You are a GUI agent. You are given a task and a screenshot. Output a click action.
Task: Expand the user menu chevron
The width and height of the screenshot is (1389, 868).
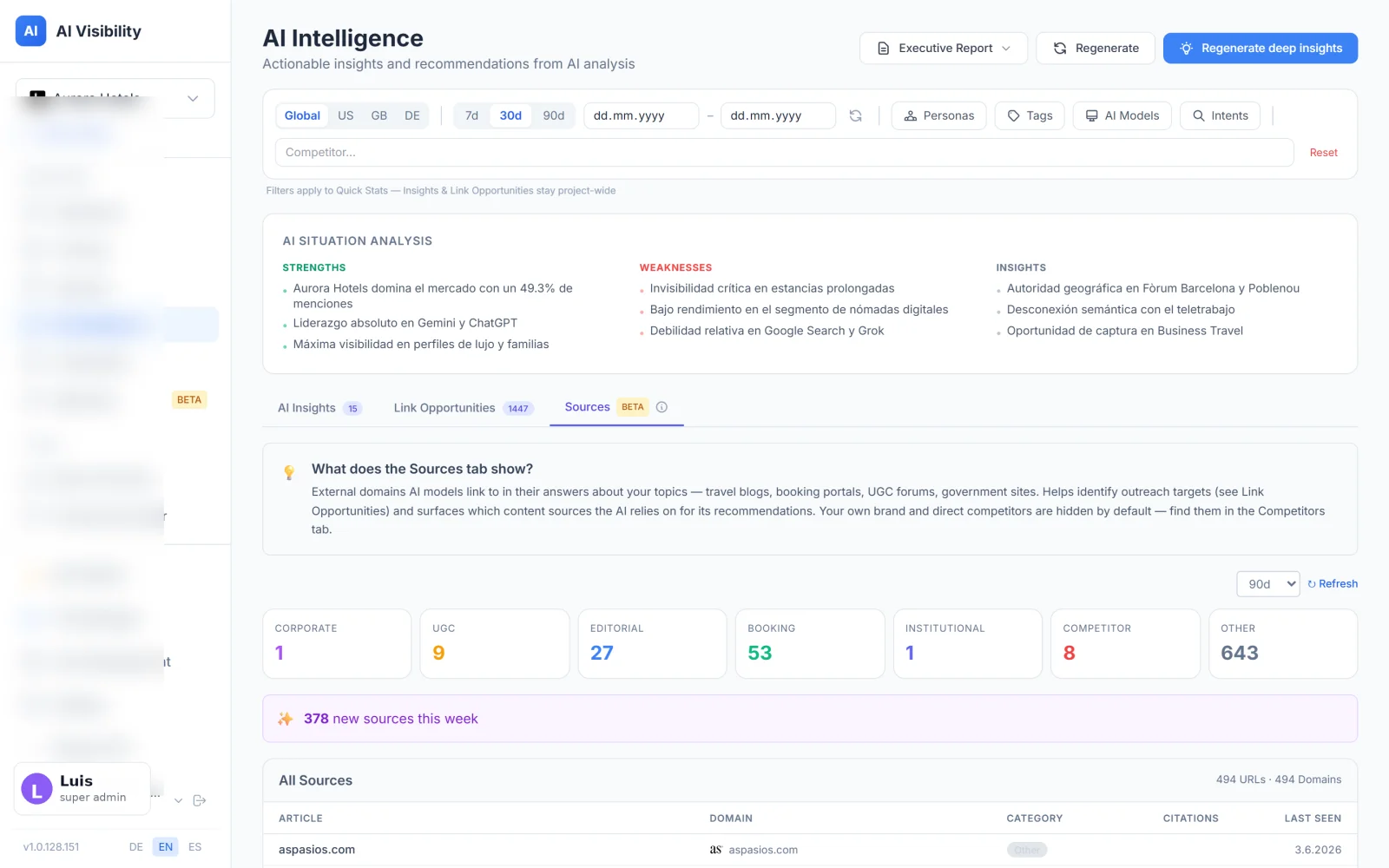coord(178,800)
